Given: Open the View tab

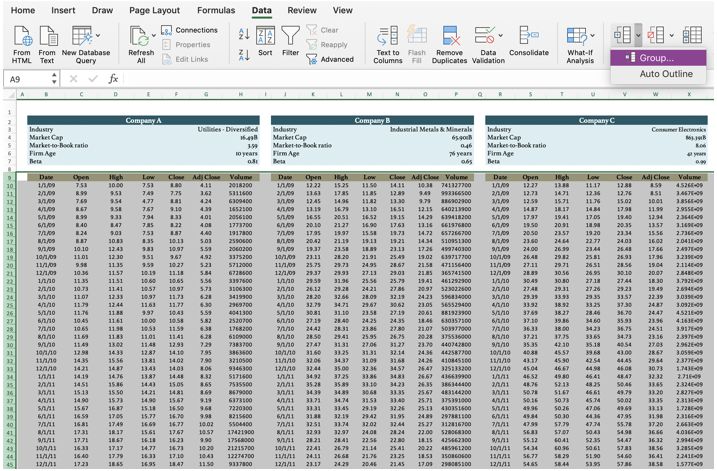Looking at the screenshot, I should 342,10.
